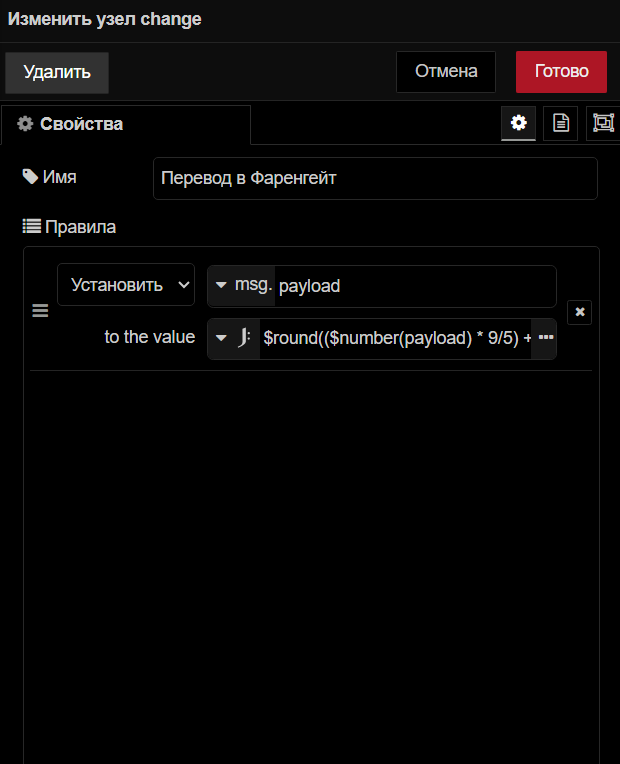620x764 pixels.
Task: Click the tag icon beside Имя
Action: tap(30, 177)
